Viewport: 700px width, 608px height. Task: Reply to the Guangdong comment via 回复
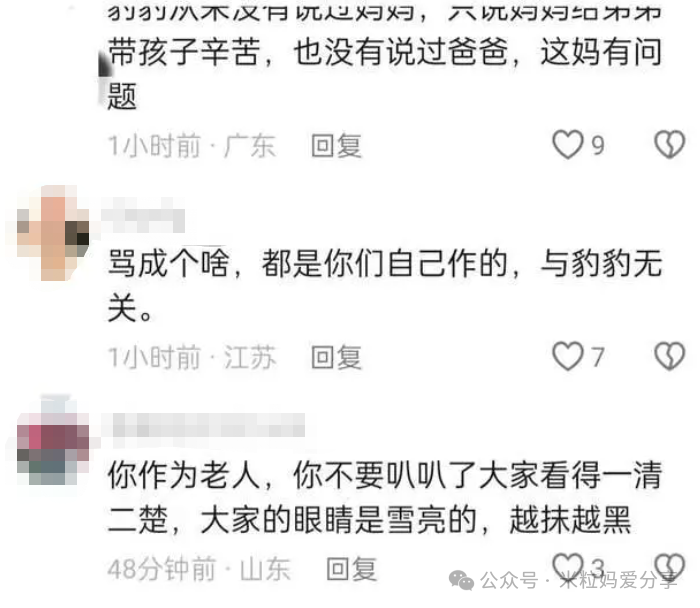tap(336, 146)
